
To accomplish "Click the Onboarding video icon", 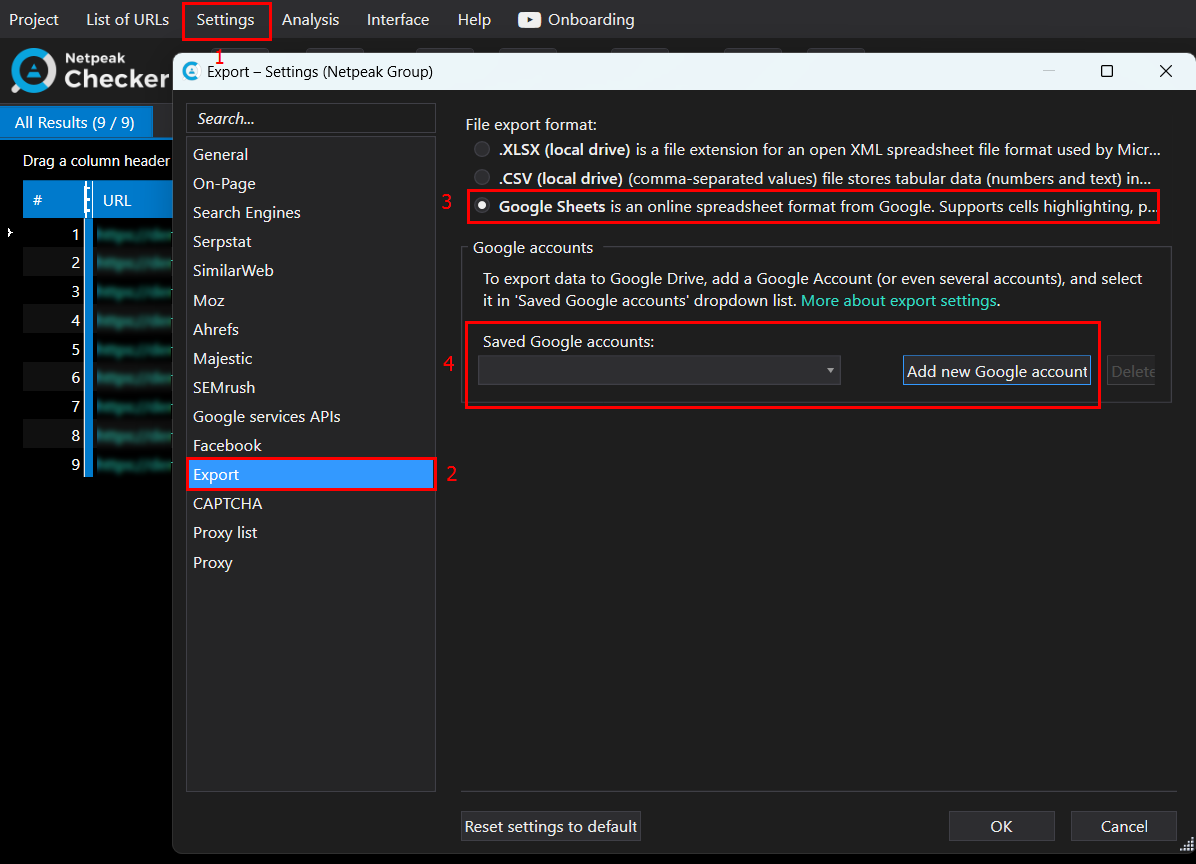I will click(529, 20).
